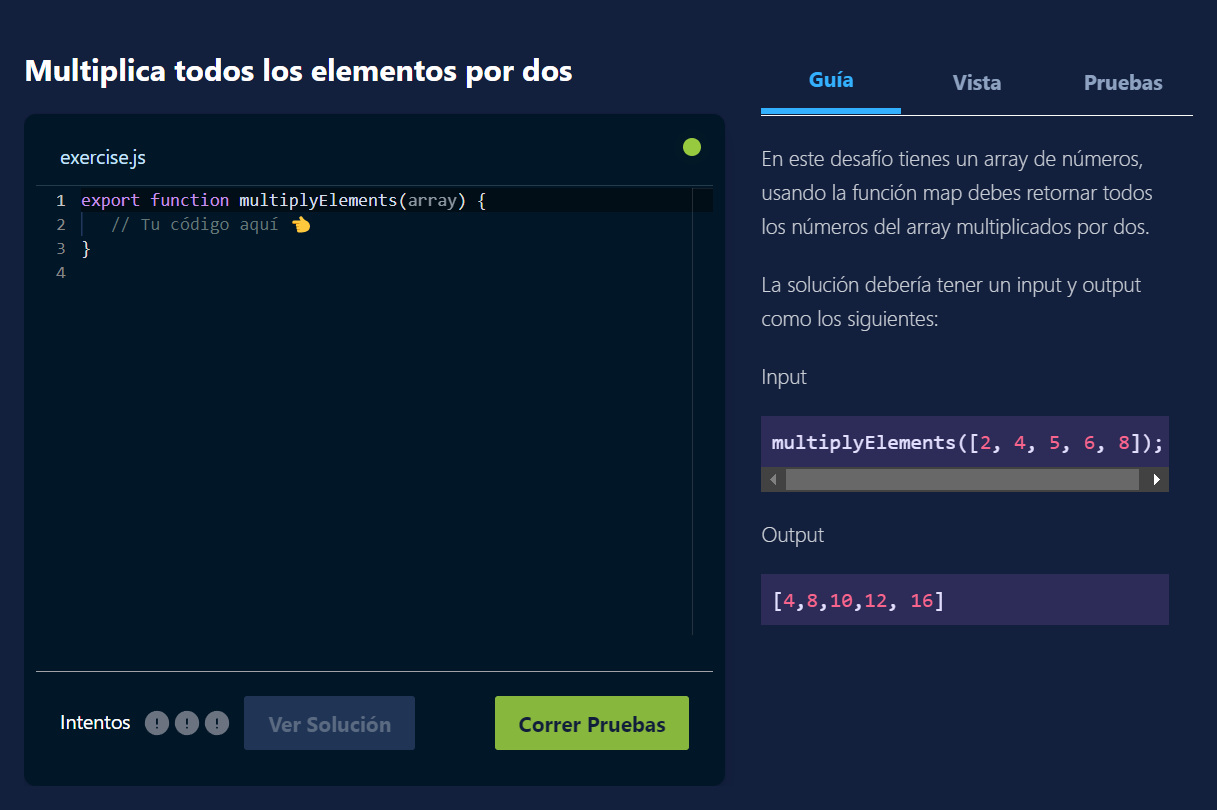Click the input example multiplyElements([2, 4, 5, 6, 8]) code
This screenshot has width=1217, height=810.
coord(968,442)
